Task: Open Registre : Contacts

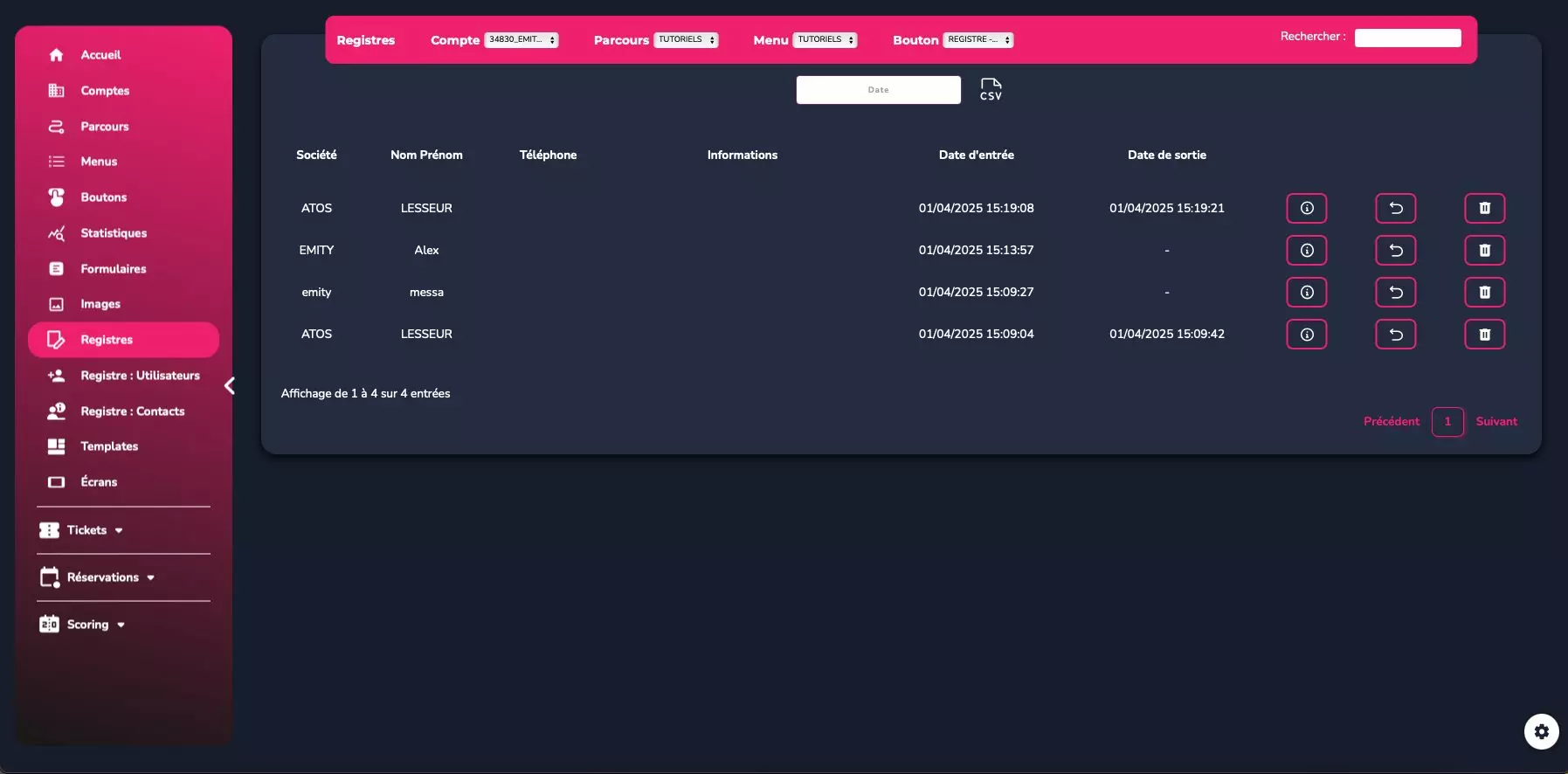Action: [x=132, y=411]
